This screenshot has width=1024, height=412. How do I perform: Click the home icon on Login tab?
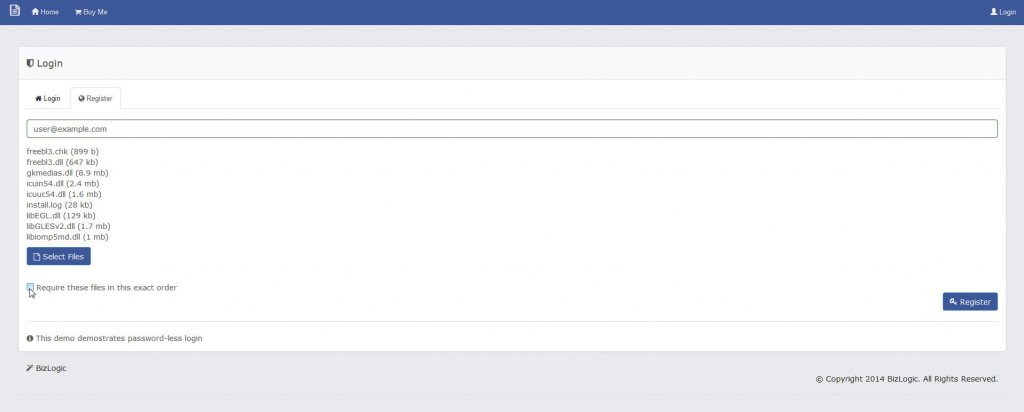[39, 99]
